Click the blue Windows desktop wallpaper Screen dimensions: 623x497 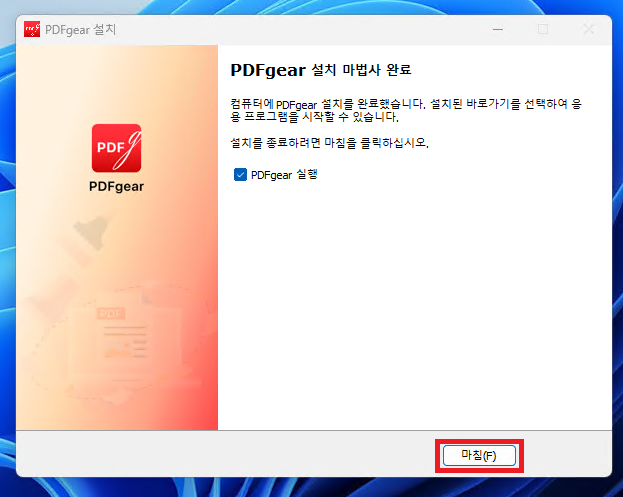coord(617,250)
